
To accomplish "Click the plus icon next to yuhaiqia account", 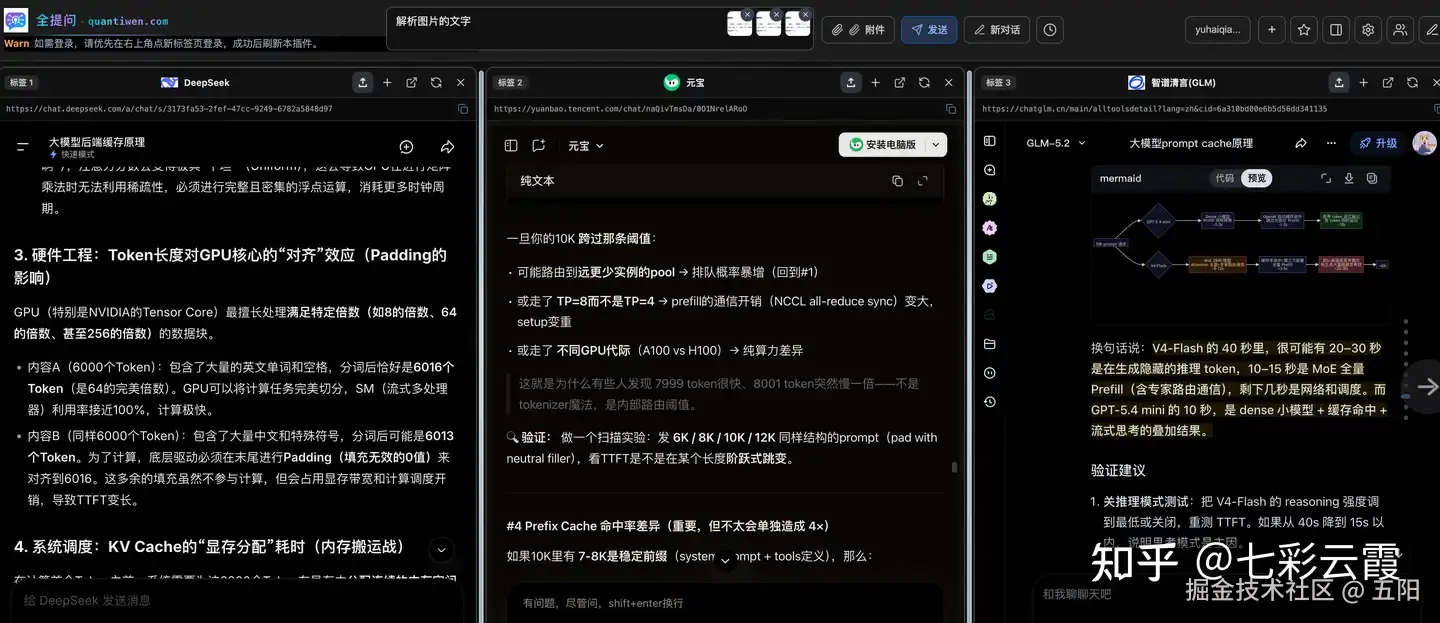I will click(1271, 30).
